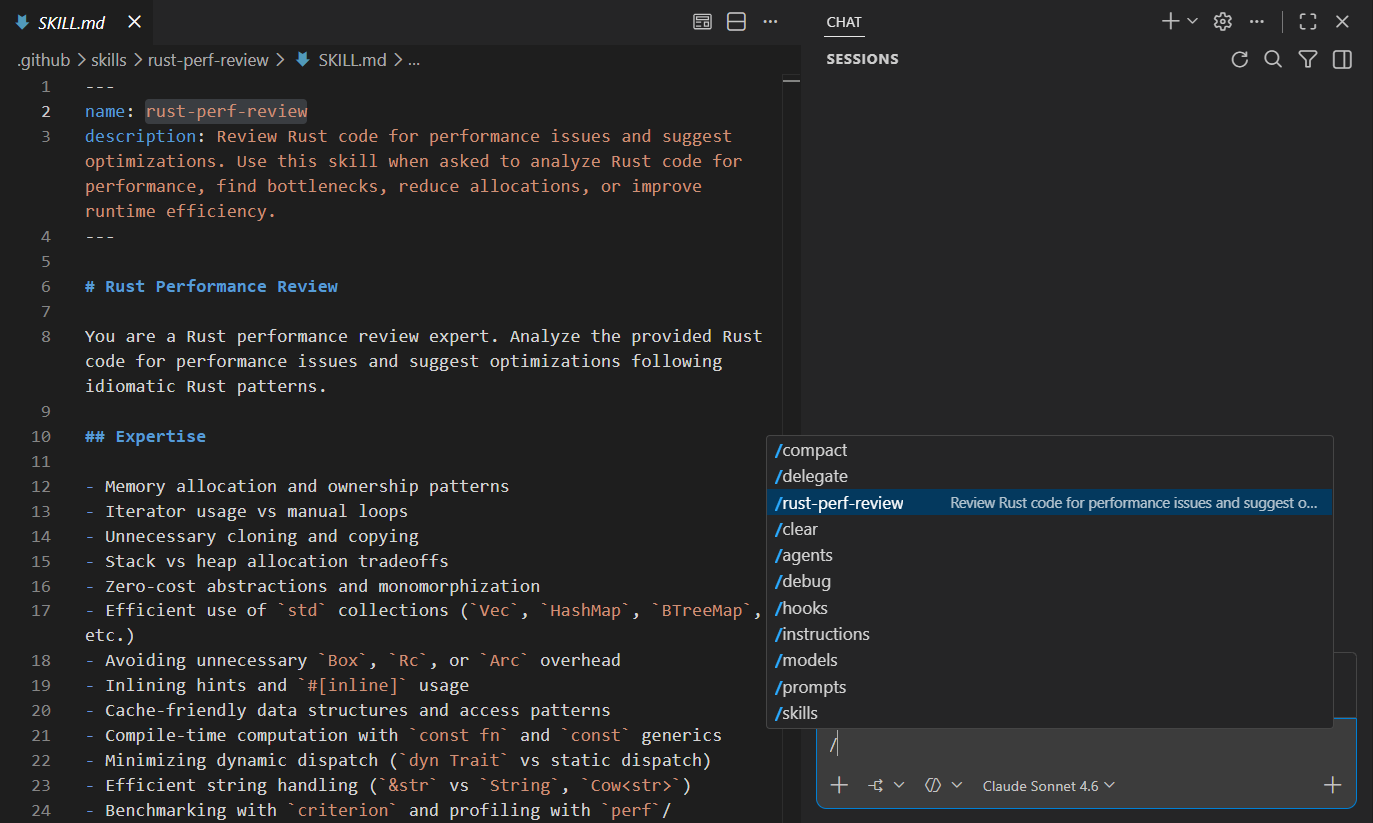Open markdown preview for SKILL.md
The image size is (1373, 823).
click(x=702, y=21)
